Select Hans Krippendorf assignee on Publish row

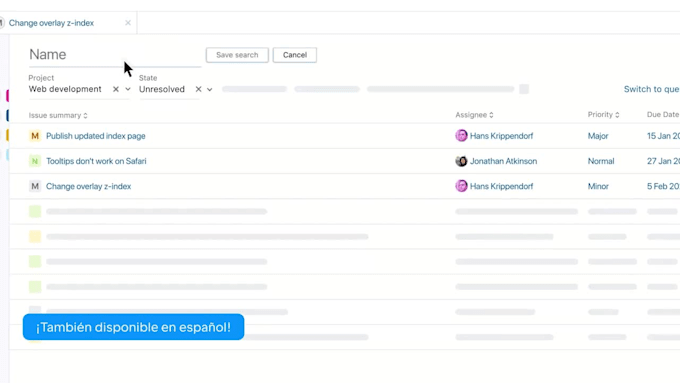[x=501, y=136]
